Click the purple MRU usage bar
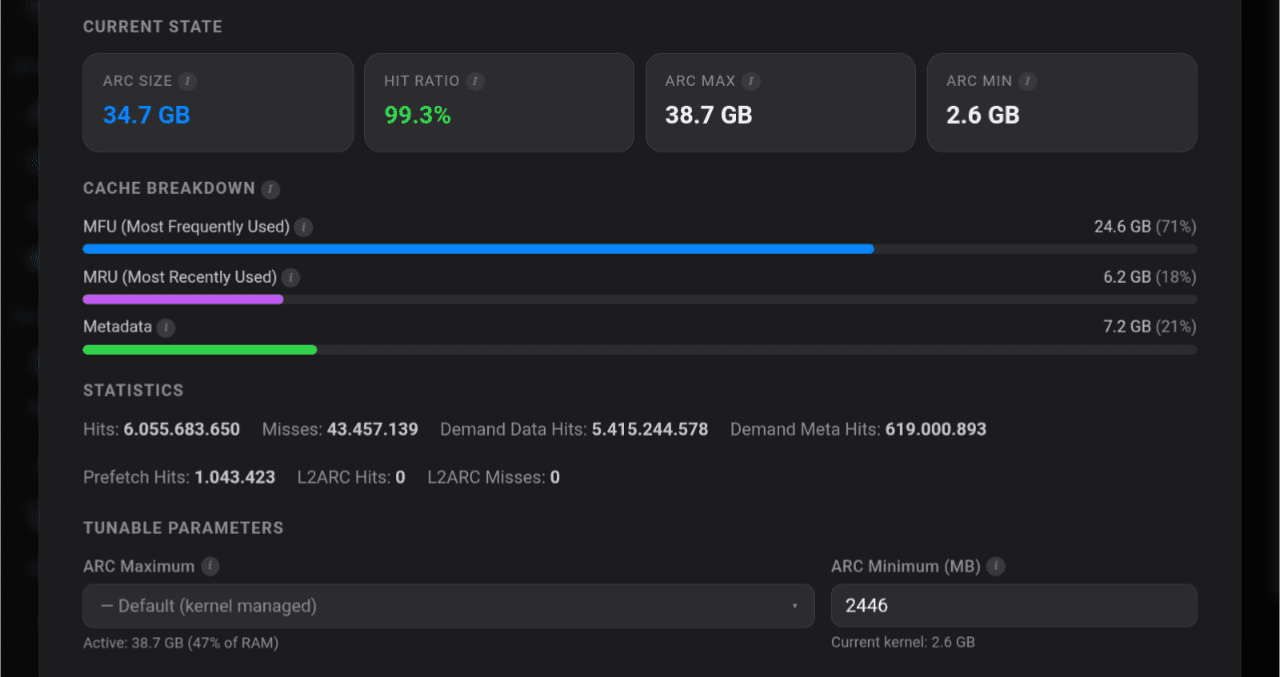Viewport: 1280px width, 677px height. 183,299
